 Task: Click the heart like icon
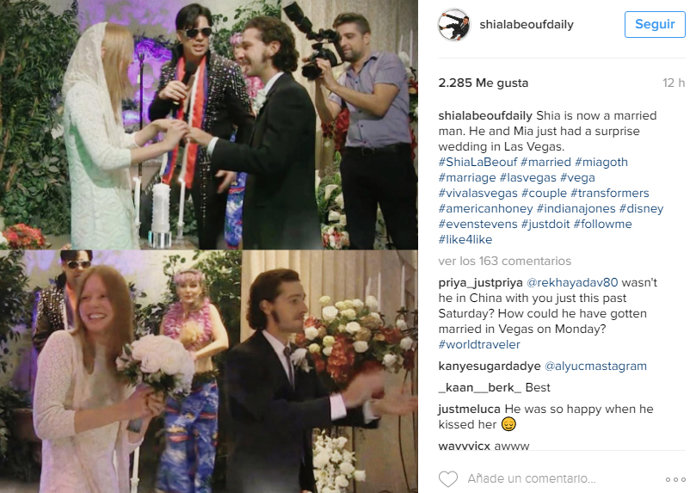pos(448,478)
